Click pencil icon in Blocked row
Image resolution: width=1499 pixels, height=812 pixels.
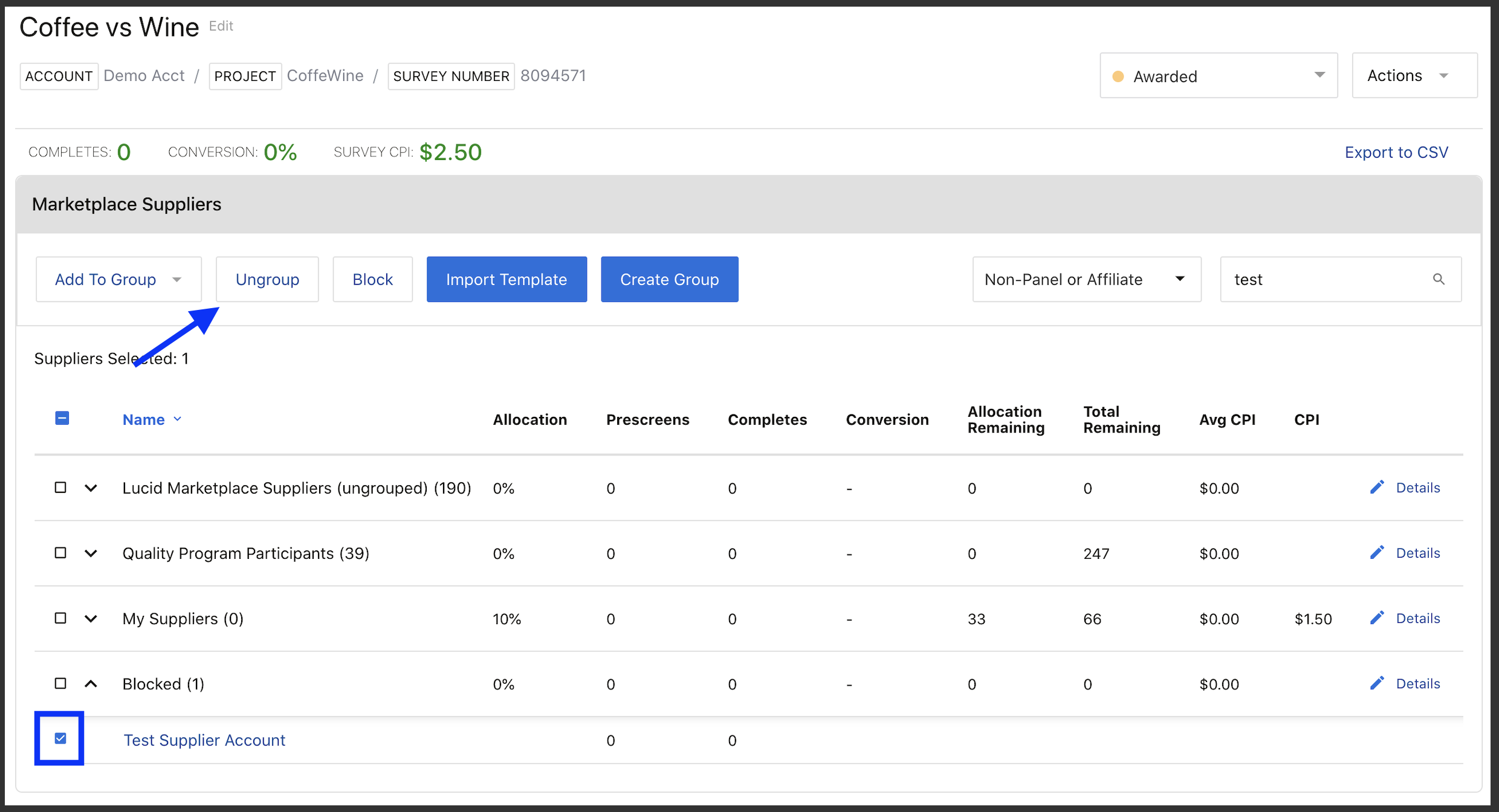click(1377, 683)
